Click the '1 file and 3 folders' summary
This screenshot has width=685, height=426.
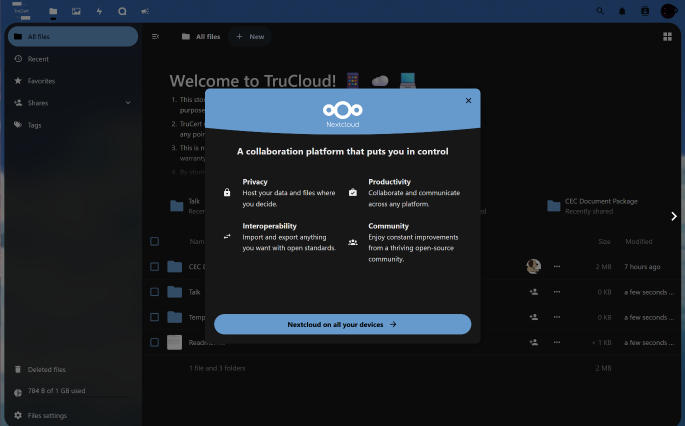[x=217, y=368]
